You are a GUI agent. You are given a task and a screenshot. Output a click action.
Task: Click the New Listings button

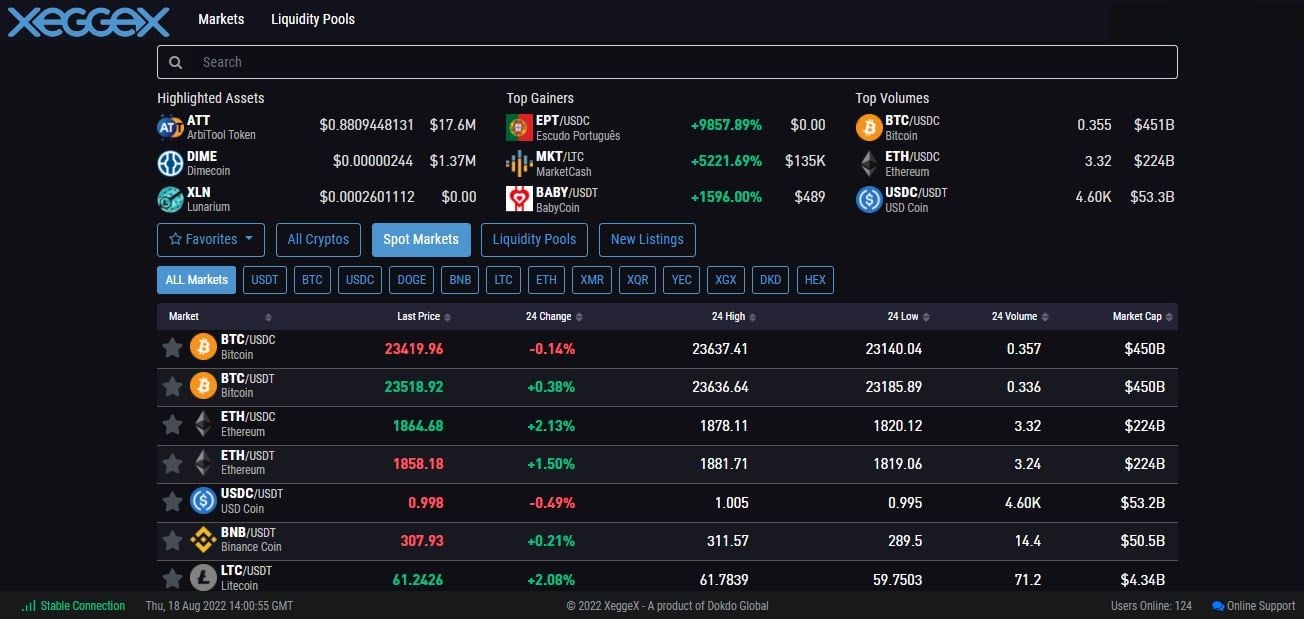click(x=646, y=239)
